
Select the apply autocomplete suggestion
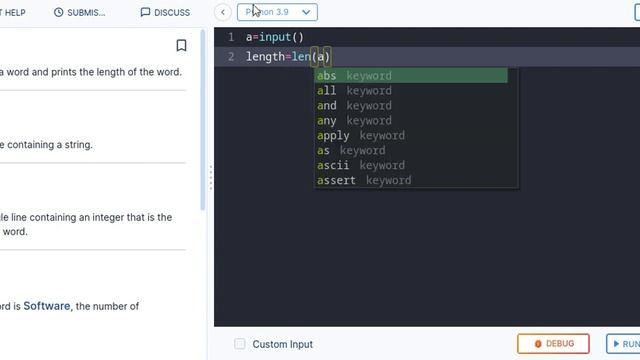click(411, 136)
